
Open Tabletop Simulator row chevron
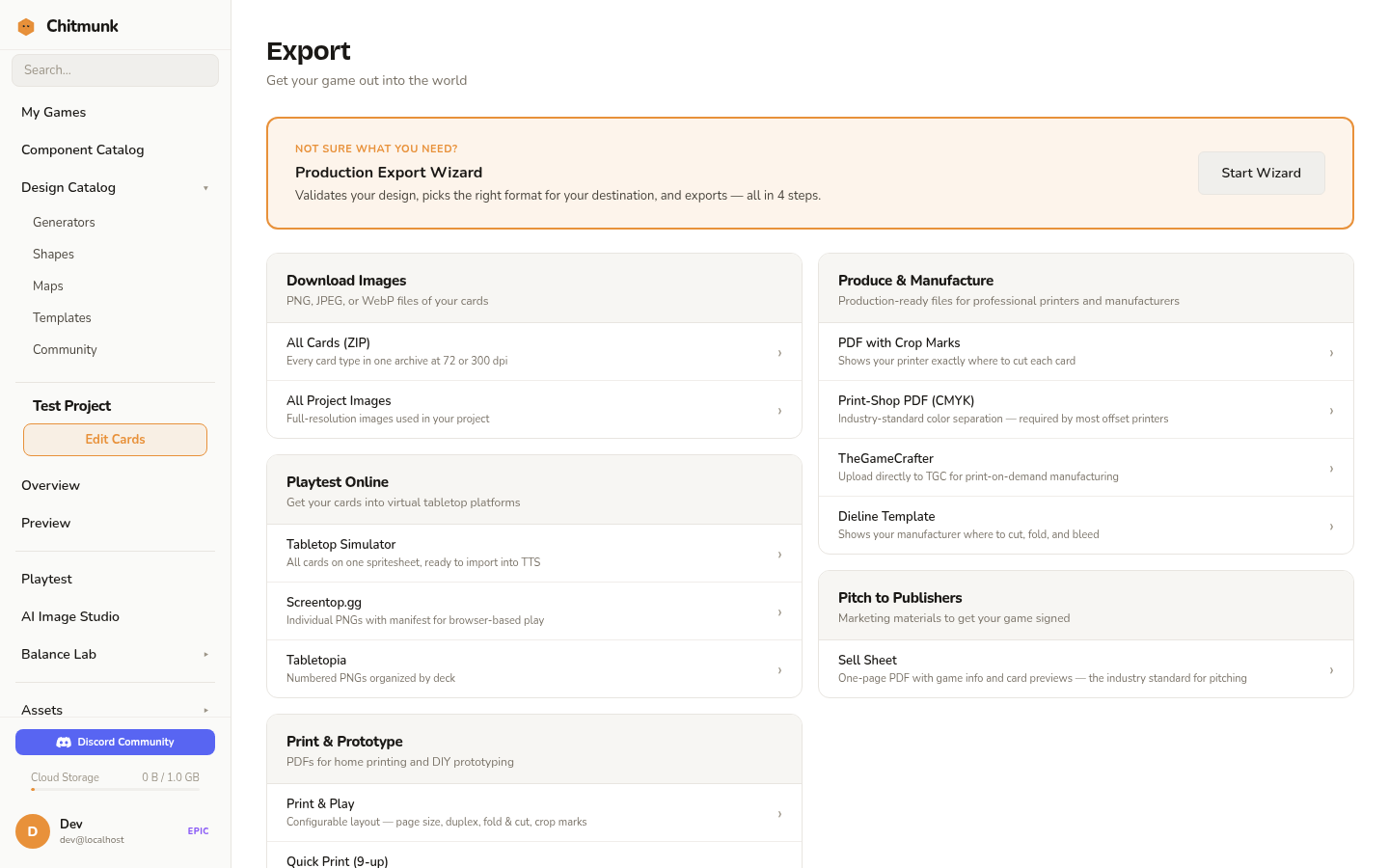tap(779, 555)
